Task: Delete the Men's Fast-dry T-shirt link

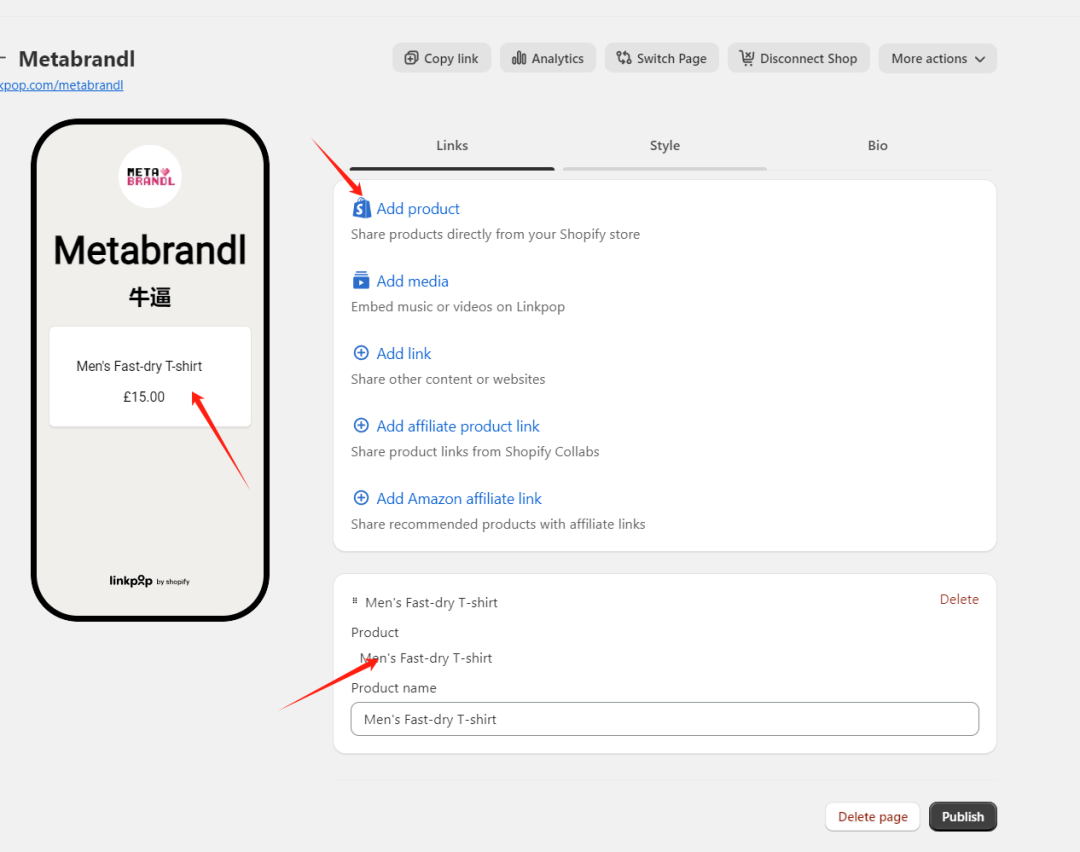Action: (x=959, y=599)
